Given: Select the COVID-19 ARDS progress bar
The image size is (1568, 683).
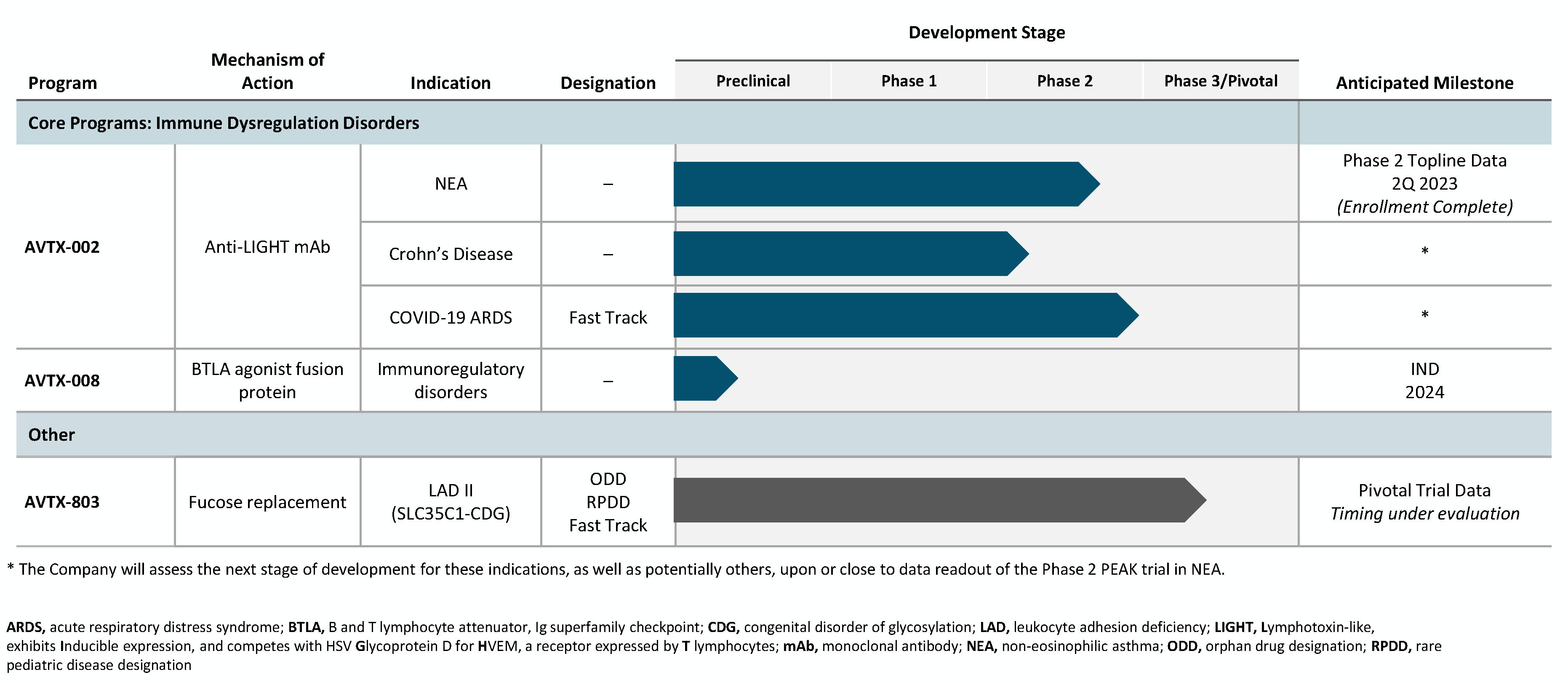Looking at the screenshot, I should point(901,317).
